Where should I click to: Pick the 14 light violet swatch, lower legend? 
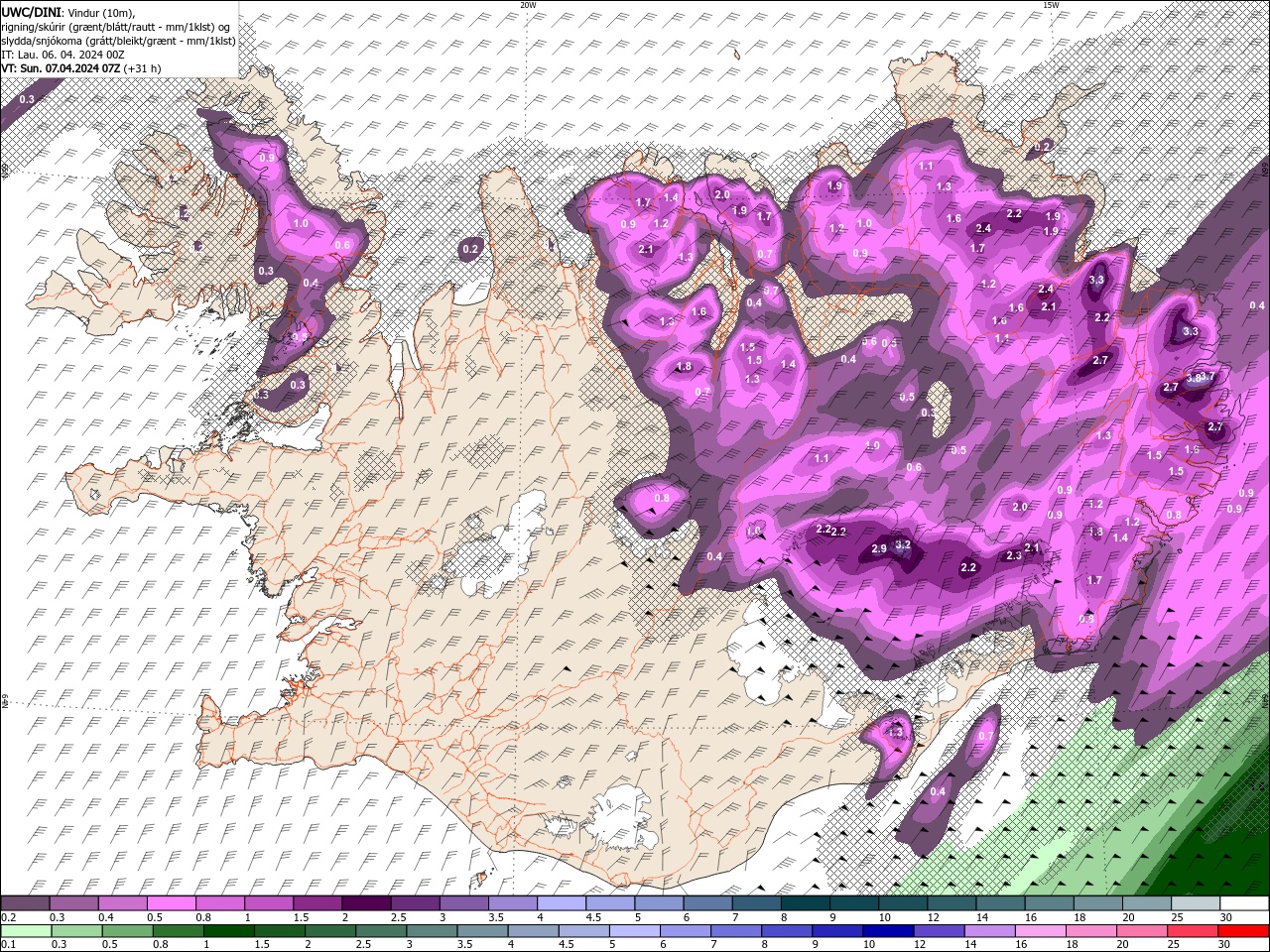(990, 931)
